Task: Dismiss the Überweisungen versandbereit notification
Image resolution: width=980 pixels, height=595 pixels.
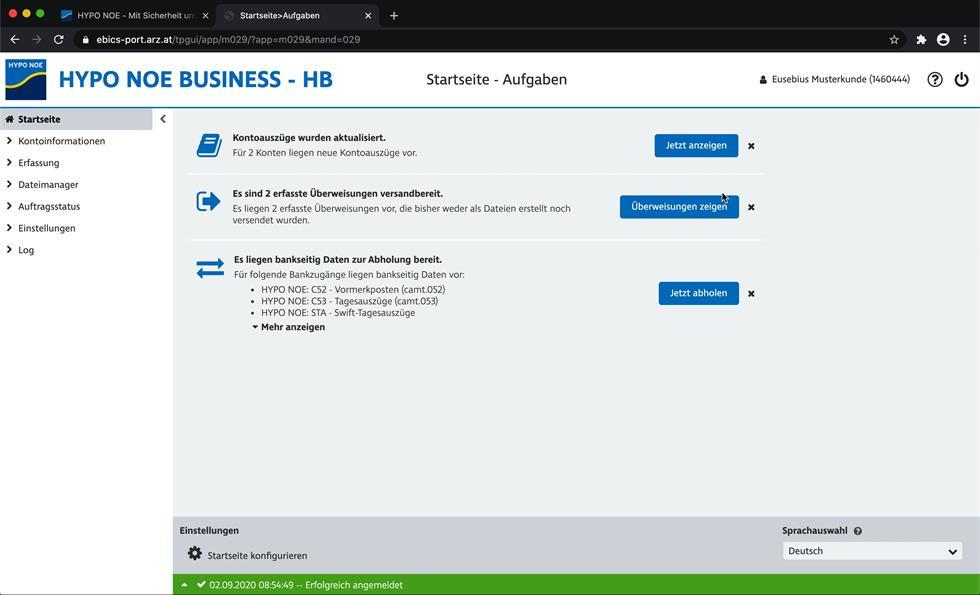Action: click(751, 208)
